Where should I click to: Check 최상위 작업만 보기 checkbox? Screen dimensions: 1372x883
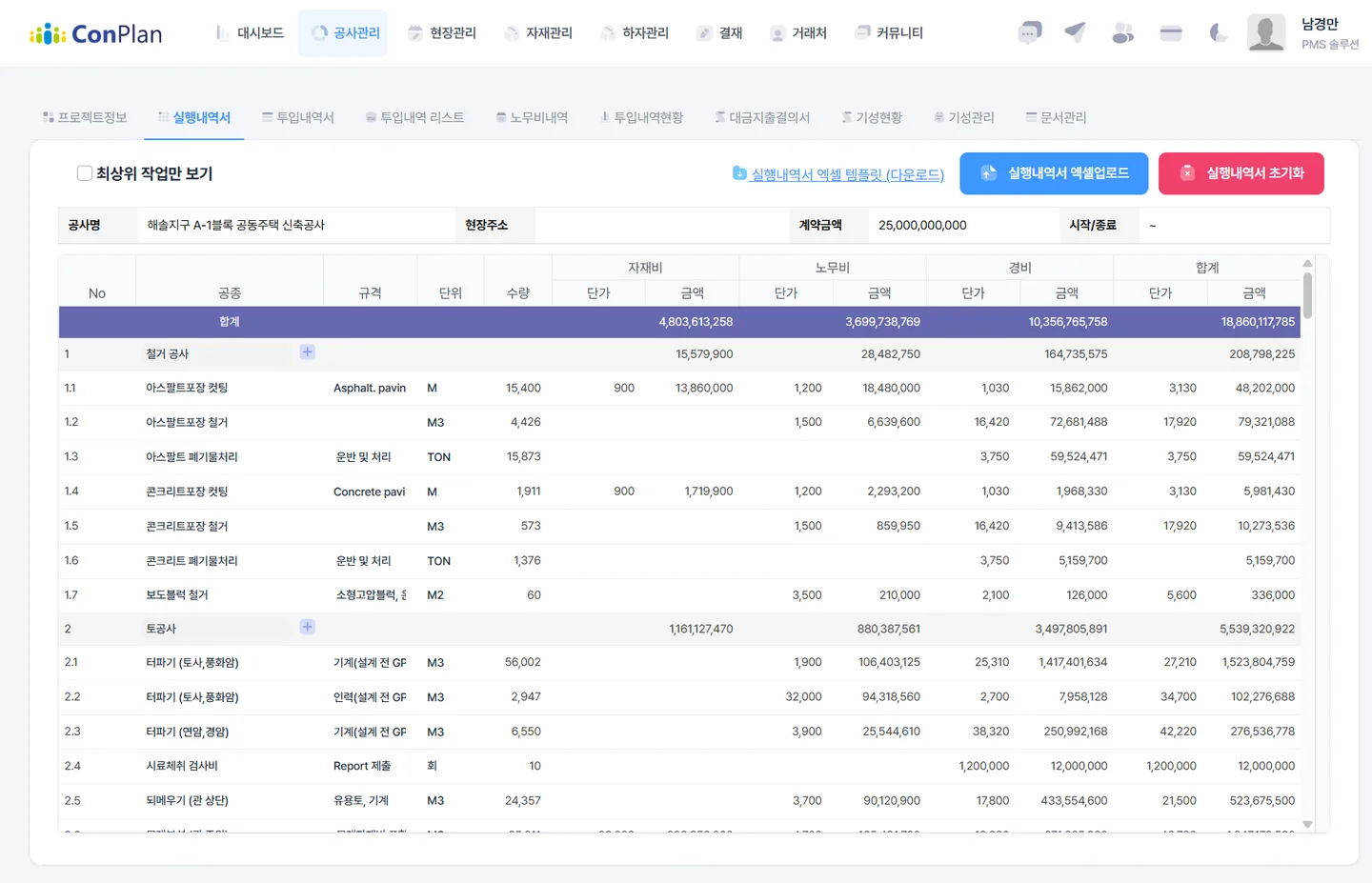click(x=85, y=173)
